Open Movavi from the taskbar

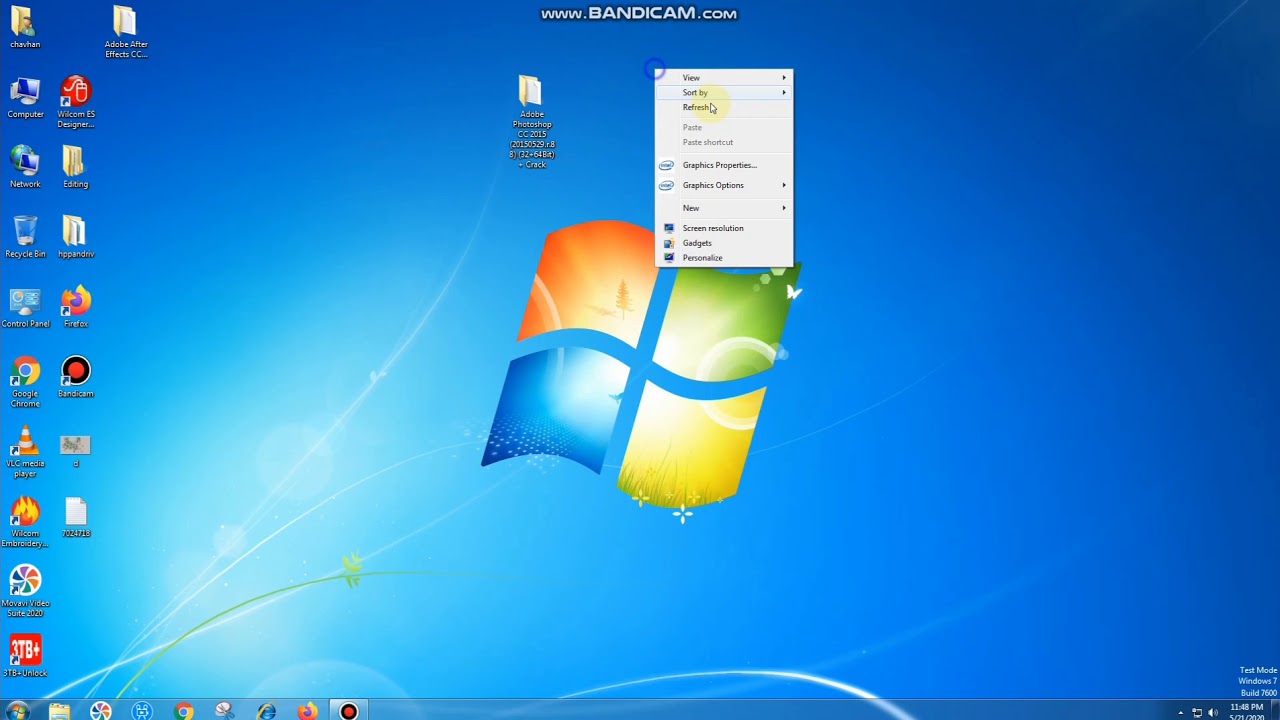101,711
